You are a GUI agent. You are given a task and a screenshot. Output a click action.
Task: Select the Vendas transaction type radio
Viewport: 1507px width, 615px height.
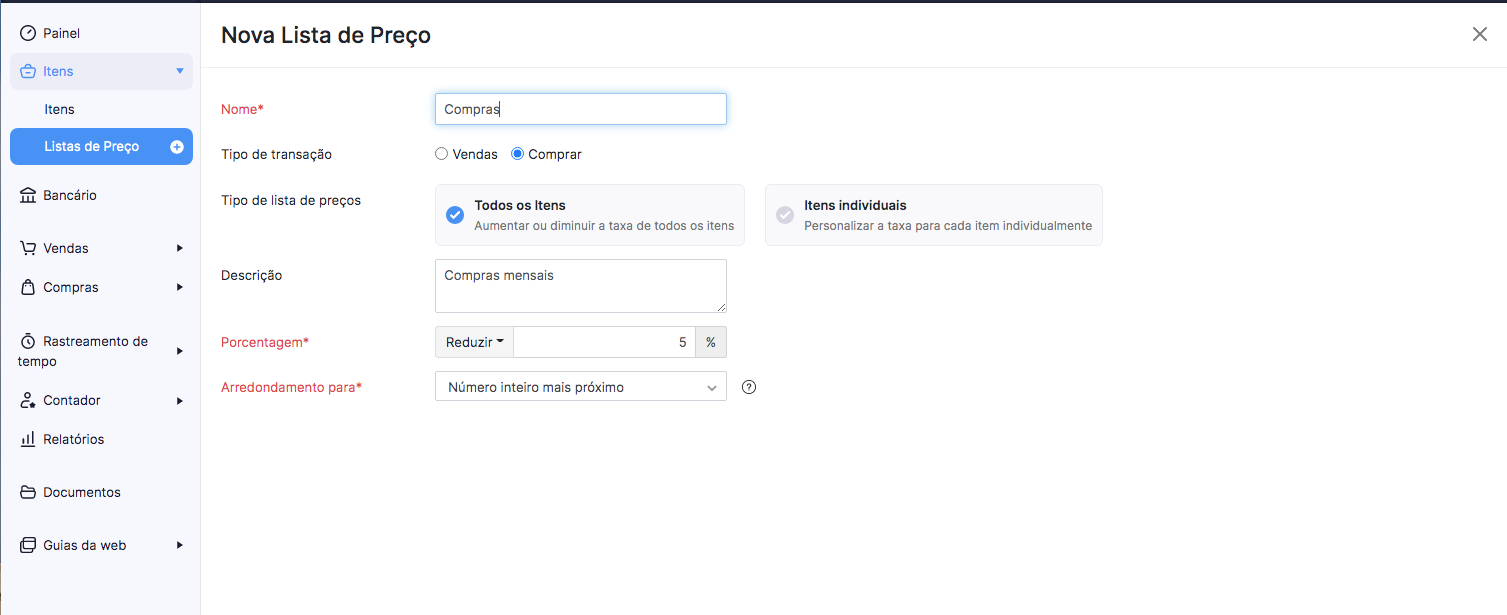(x=441, y=154)
